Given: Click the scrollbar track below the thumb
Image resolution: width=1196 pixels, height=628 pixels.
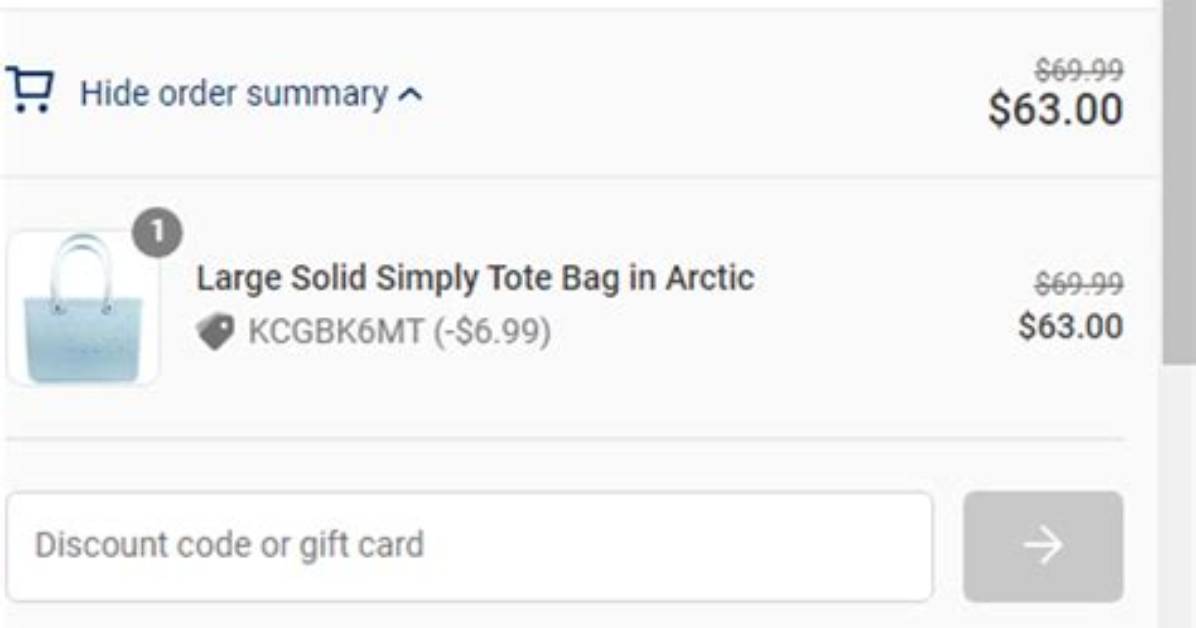Looking at the screenshot, I should (x=1179, y=496).
